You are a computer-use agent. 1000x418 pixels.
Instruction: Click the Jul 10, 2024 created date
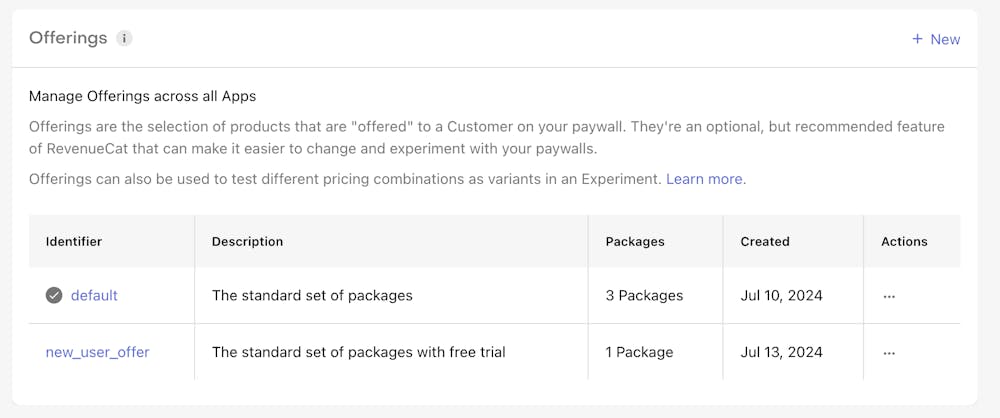click(x=781, y=295)
